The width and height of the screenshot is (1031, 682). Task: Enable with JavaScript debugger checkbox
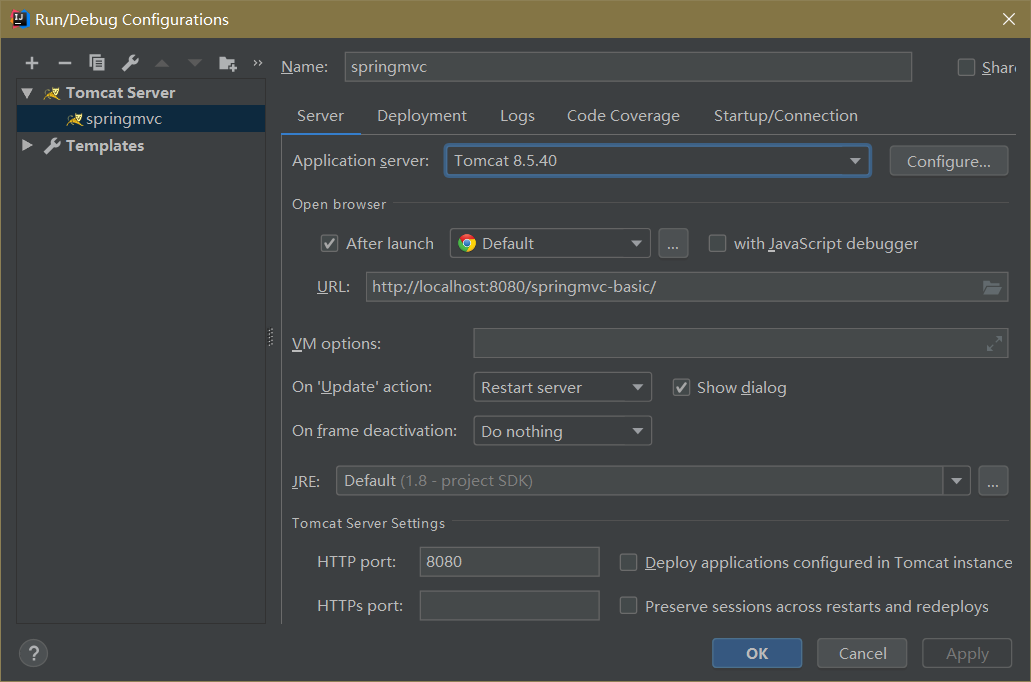coord(717,243)
